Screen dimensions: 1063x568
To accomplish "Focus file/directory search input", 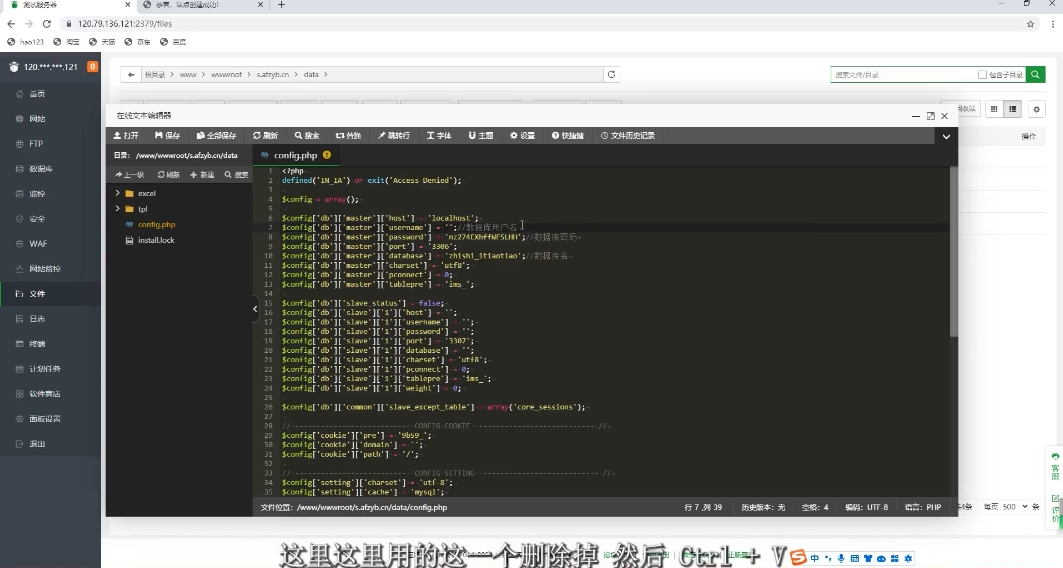I will [x=903, y=75].
